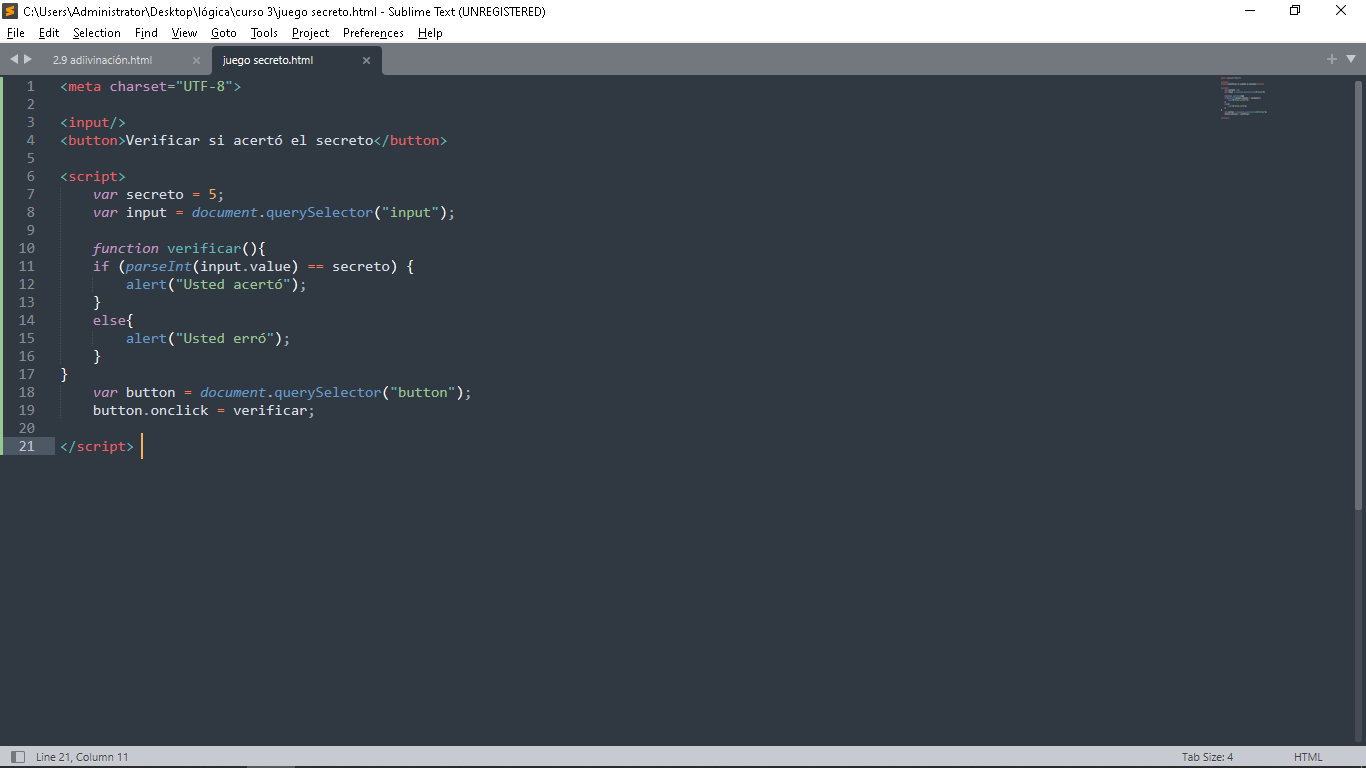The width and height of the screenshot is (1366, 768).
Task: Open the Find menu
Action: pos(146,33)
